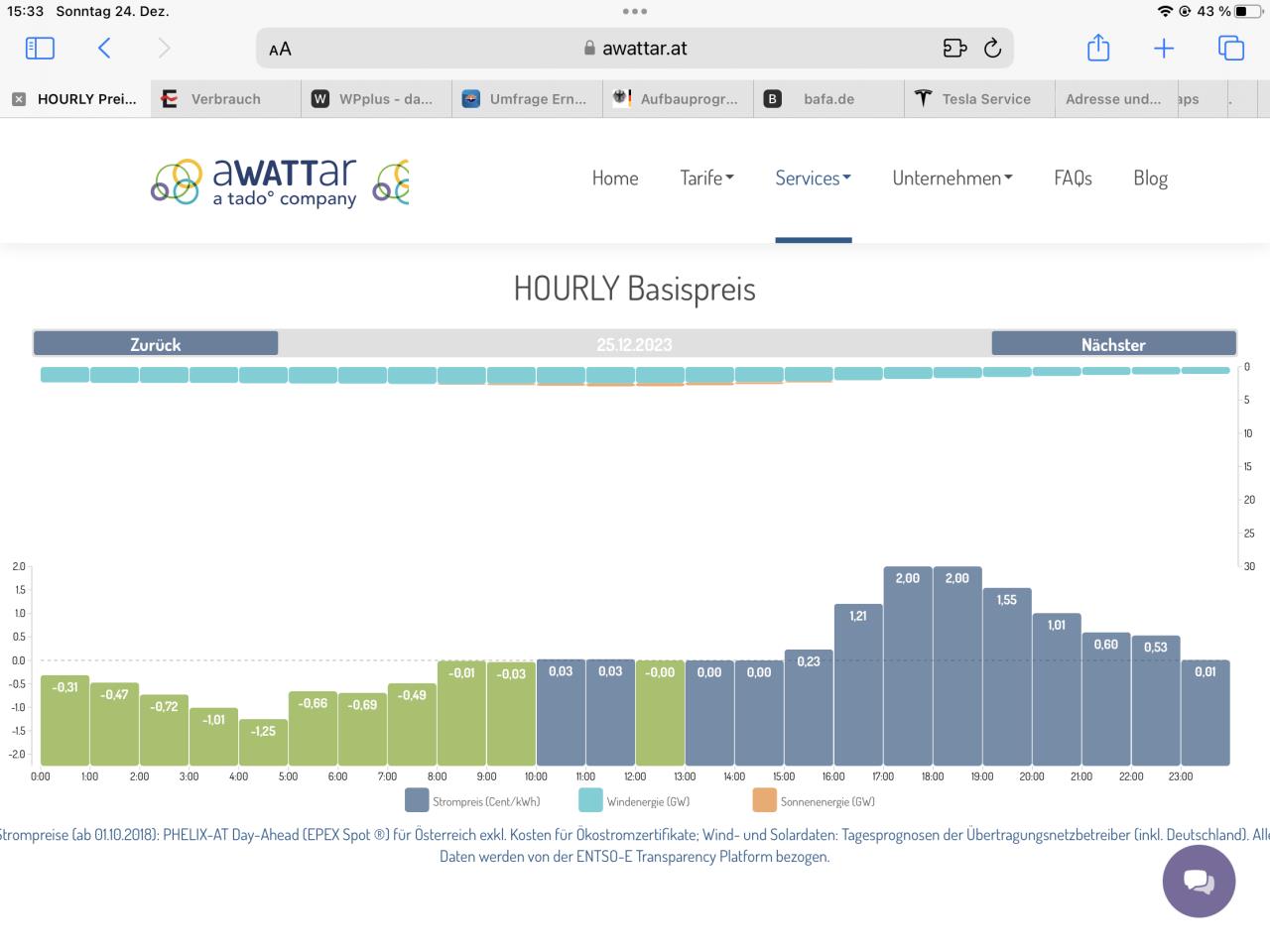Screen dimensions: 1270x952
Task: Switch to the Verbrauch tab
Action: tap(226, 99)
